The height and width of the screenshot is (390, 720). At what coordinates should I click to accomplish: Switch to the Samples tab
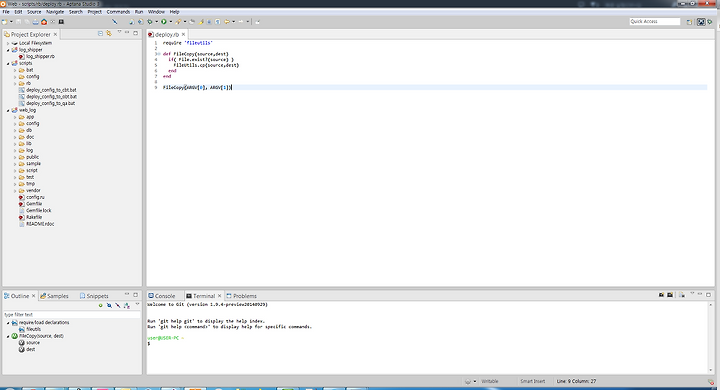[54, 296]
